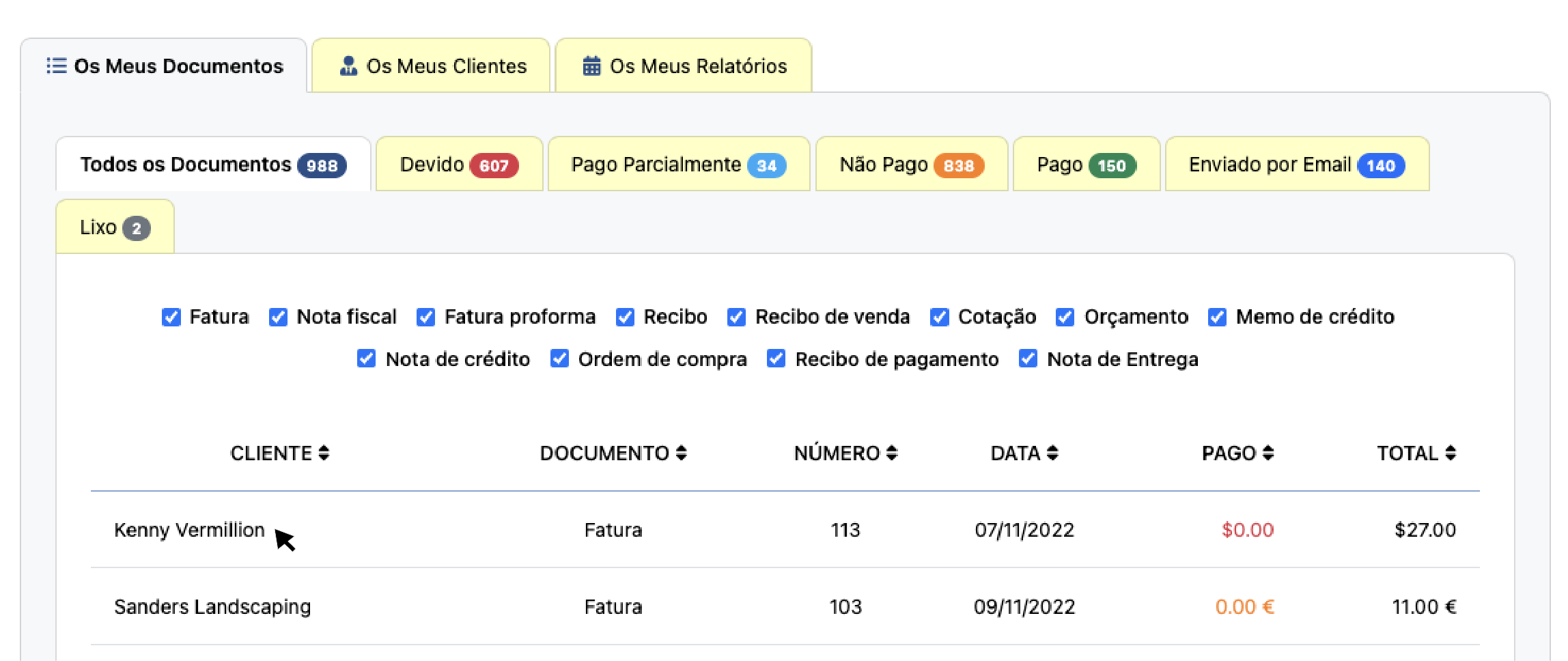This screenshot has height=661, width=1568.
Task: Click the 11.00 € total
Action: tap(1424, 606)
